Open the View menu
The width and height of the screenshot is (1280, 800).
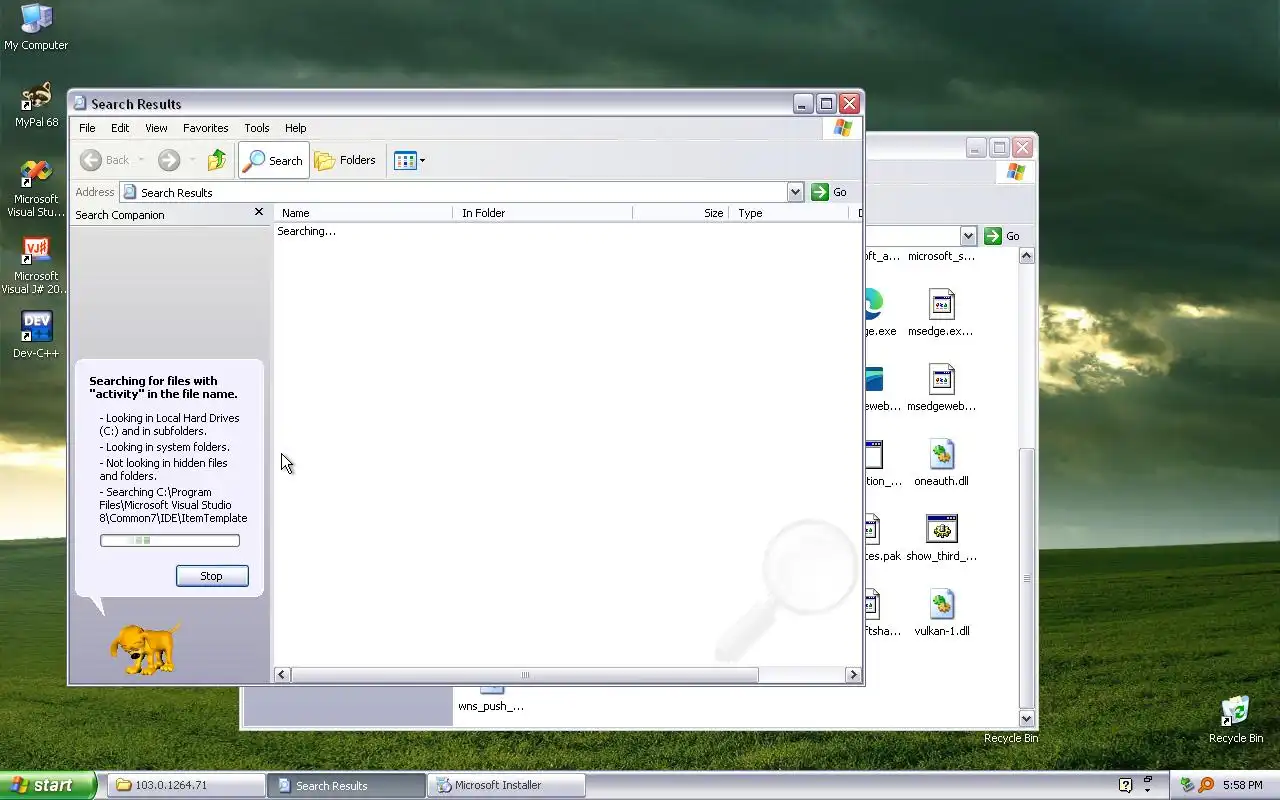[156, 128]
